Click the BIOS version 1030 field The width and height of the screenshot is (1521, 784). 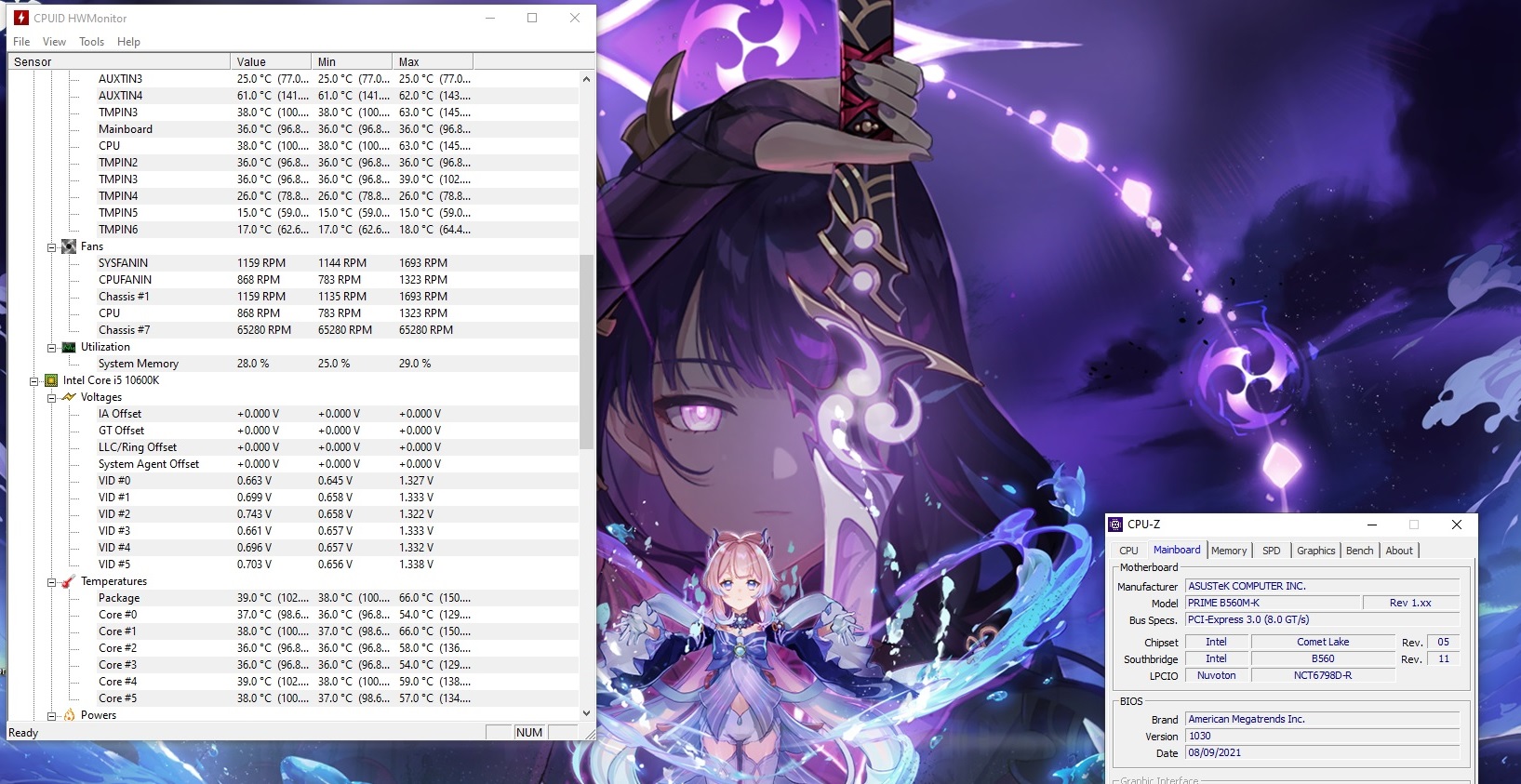coord(1322,736)
